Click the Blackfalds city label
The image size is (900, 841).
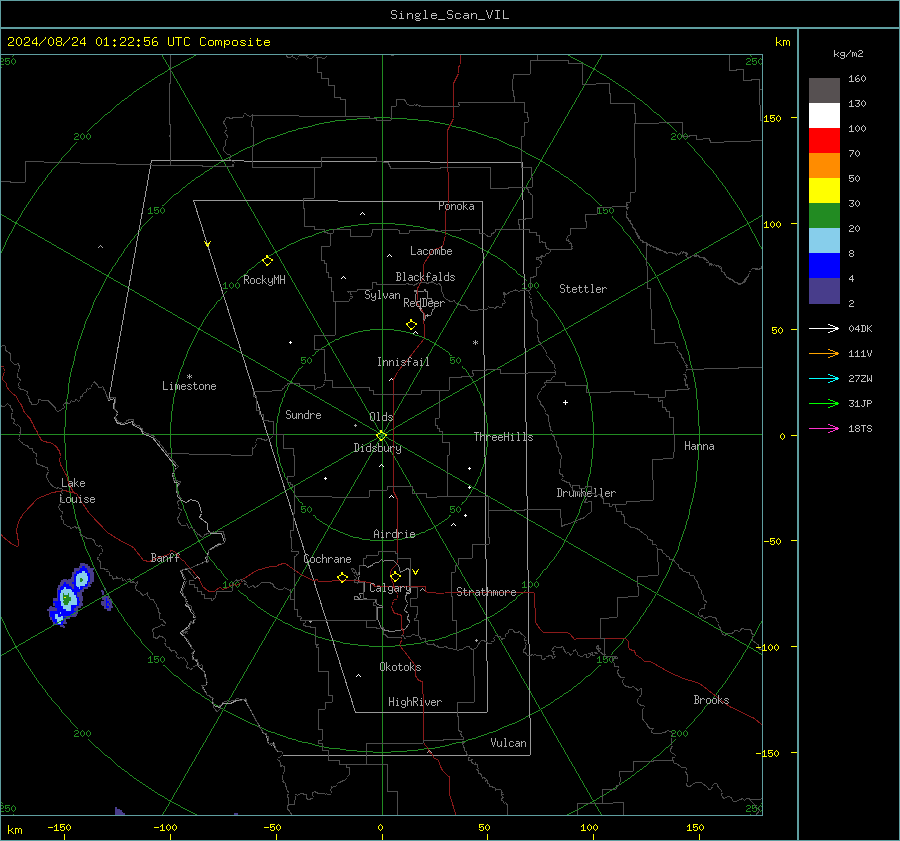[425, 277]
